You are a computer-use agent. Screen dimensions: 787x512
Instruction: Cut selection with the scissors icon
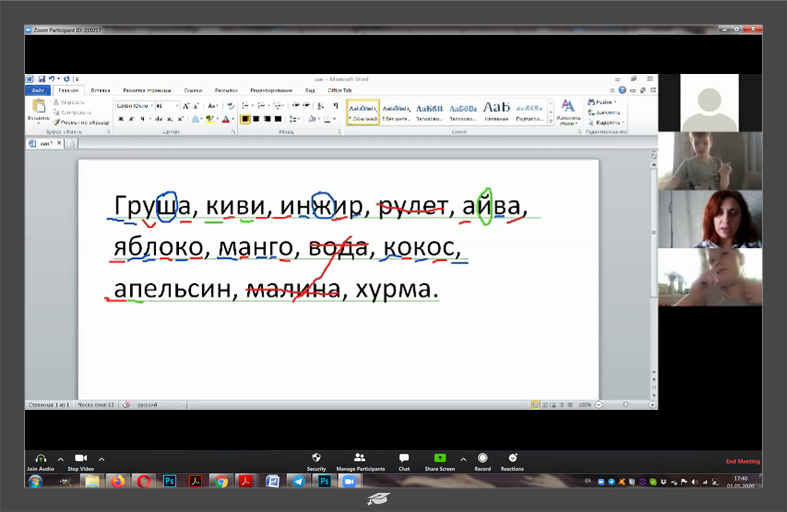(56, 102)
